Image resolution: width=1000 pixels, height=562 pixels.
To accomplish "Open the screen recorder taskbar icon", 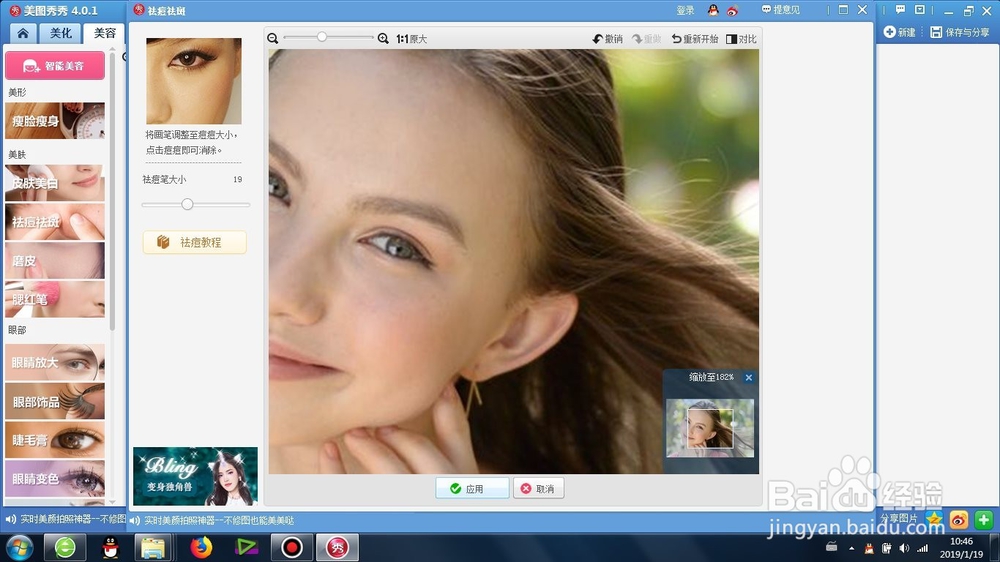I will point(292,547).
